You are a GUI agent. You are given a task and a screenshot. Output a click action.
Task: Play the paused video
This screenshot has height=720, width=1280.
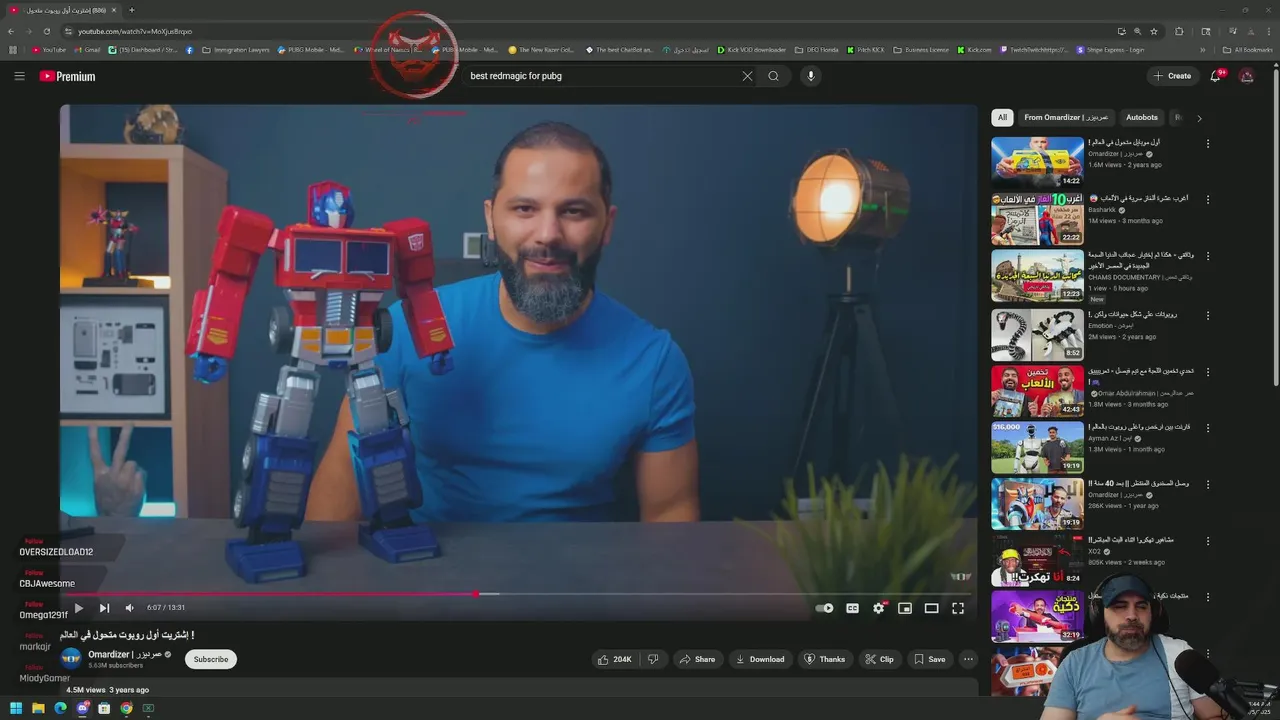(78, 608)
